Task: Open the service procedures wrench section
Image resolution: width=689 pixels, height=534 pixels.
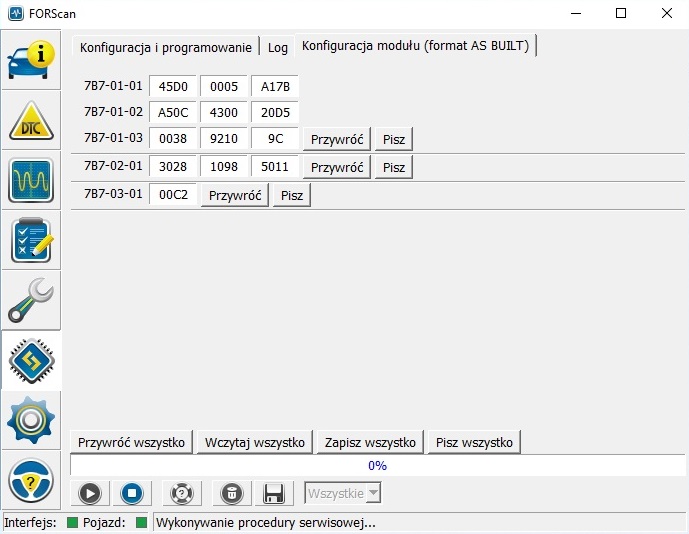Action: tap(31, 301)
